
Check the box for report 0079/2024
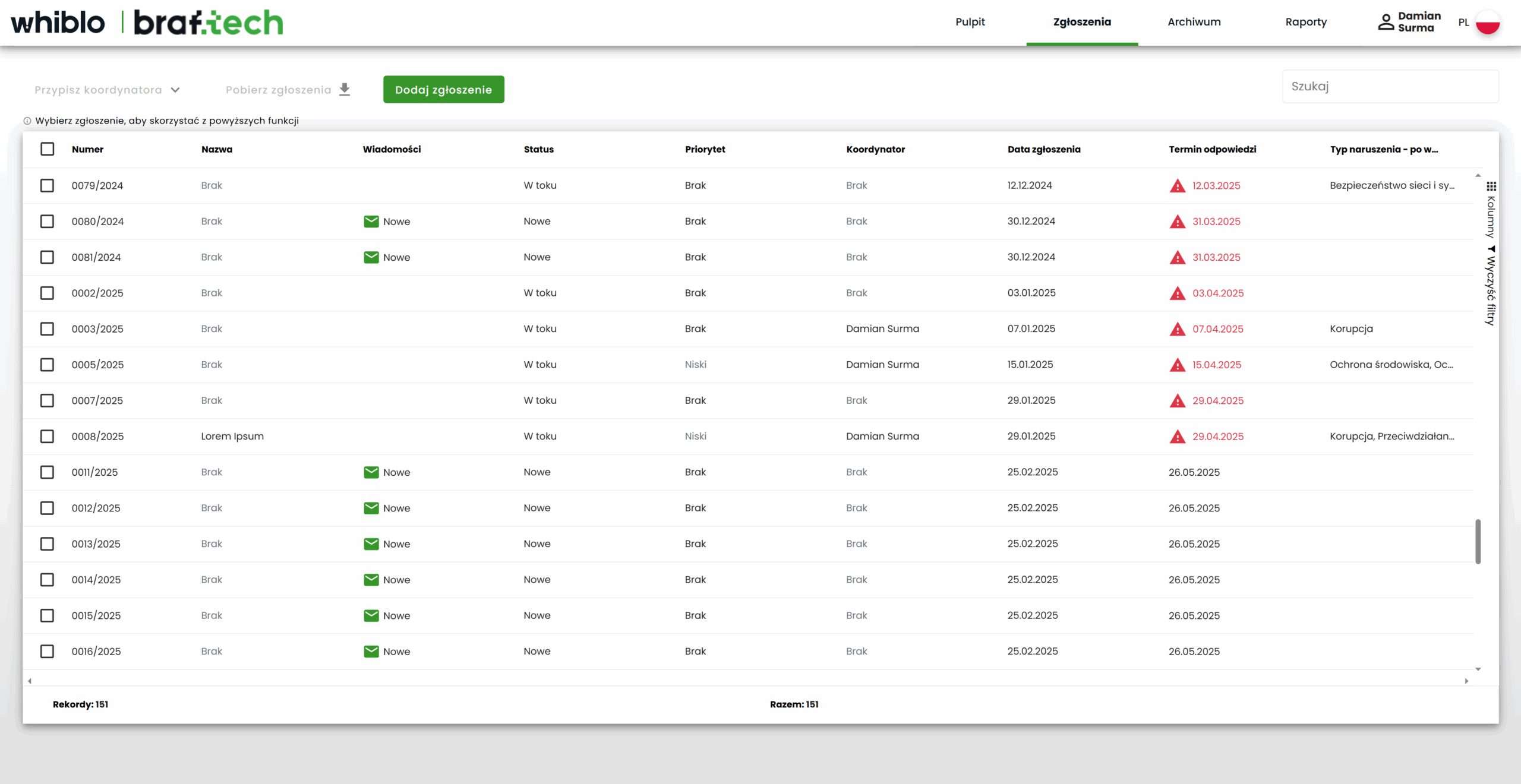(x=48, y=185)
